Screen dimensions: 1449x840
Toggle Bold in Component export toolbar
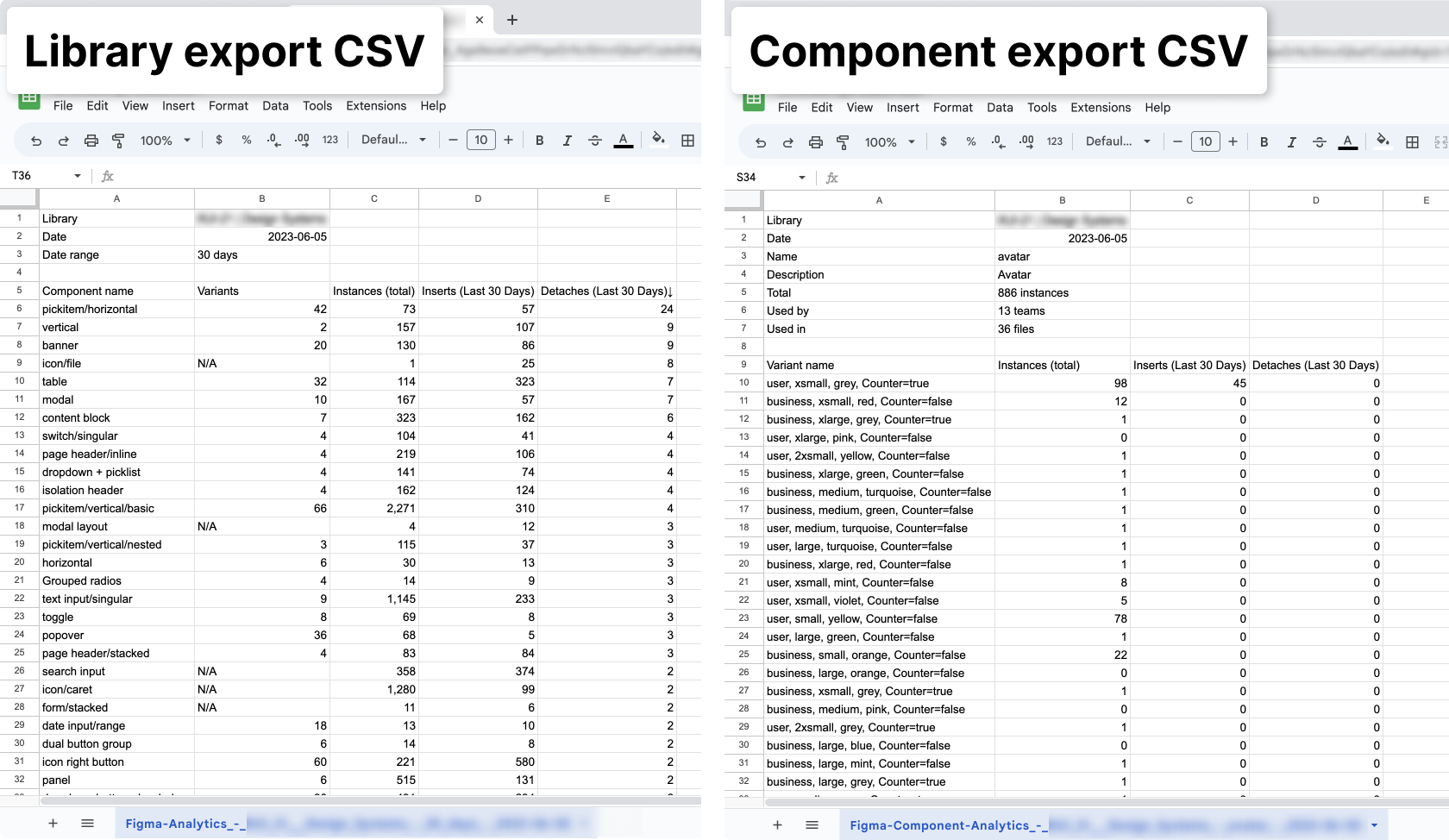coord(1264,142)
